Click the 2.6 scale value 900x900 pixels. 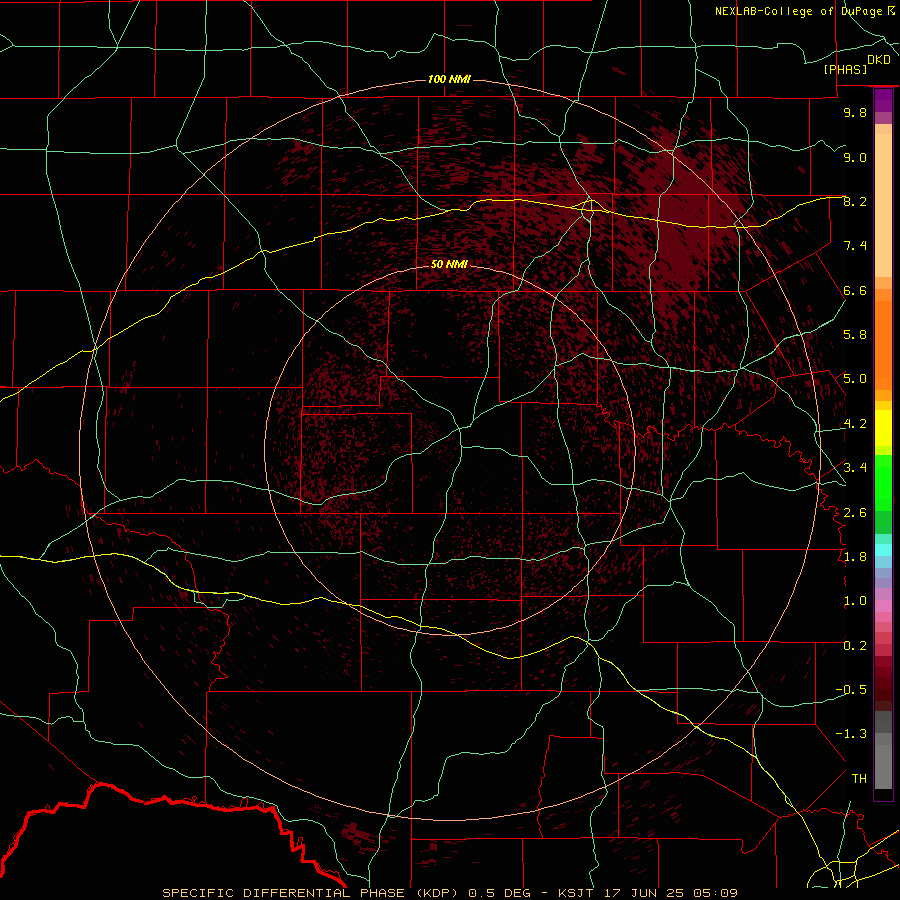pos(855,513)
